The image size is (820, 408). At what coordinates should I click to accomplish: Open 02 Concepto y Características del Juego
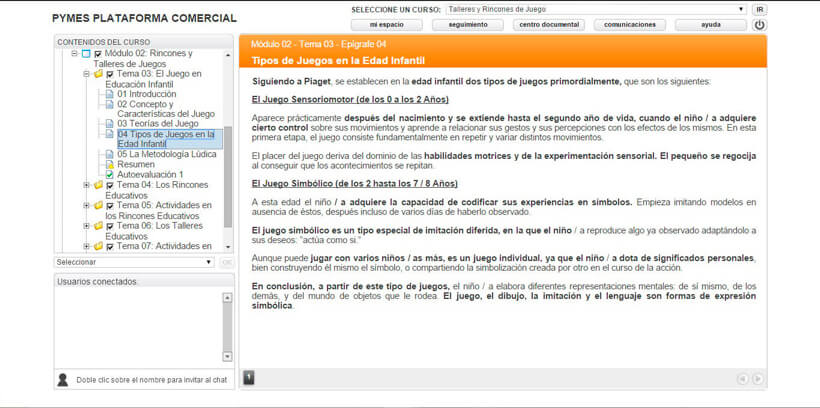click(x=166, y=109)
